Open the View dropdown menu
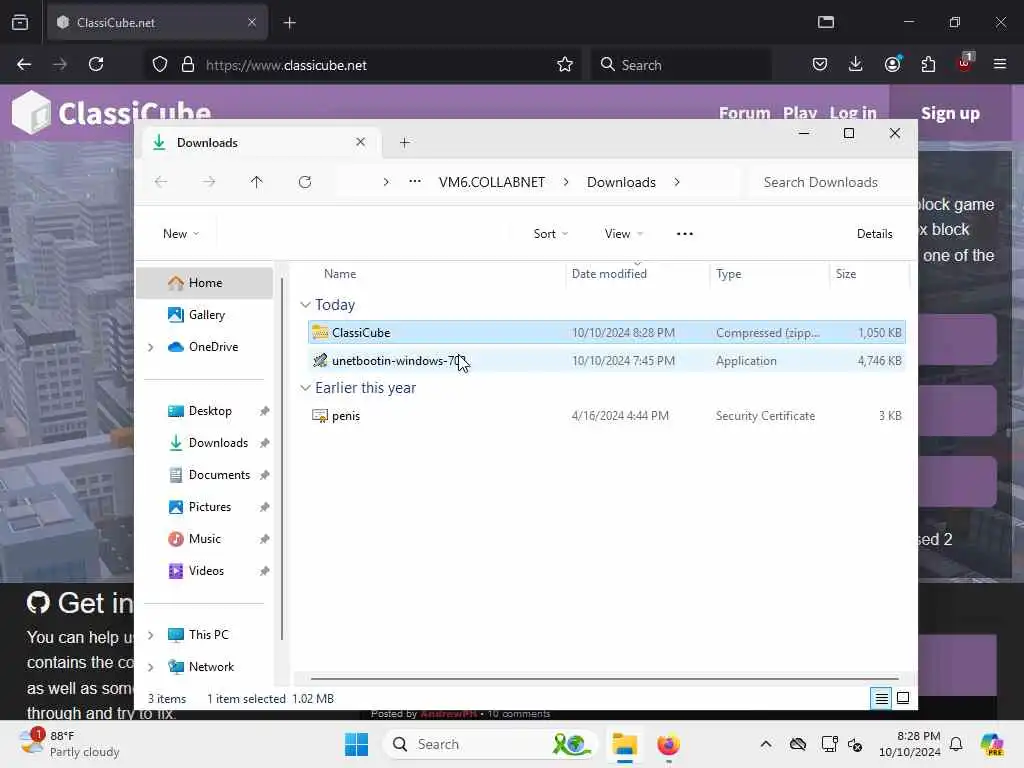 [x=624, y=234]
